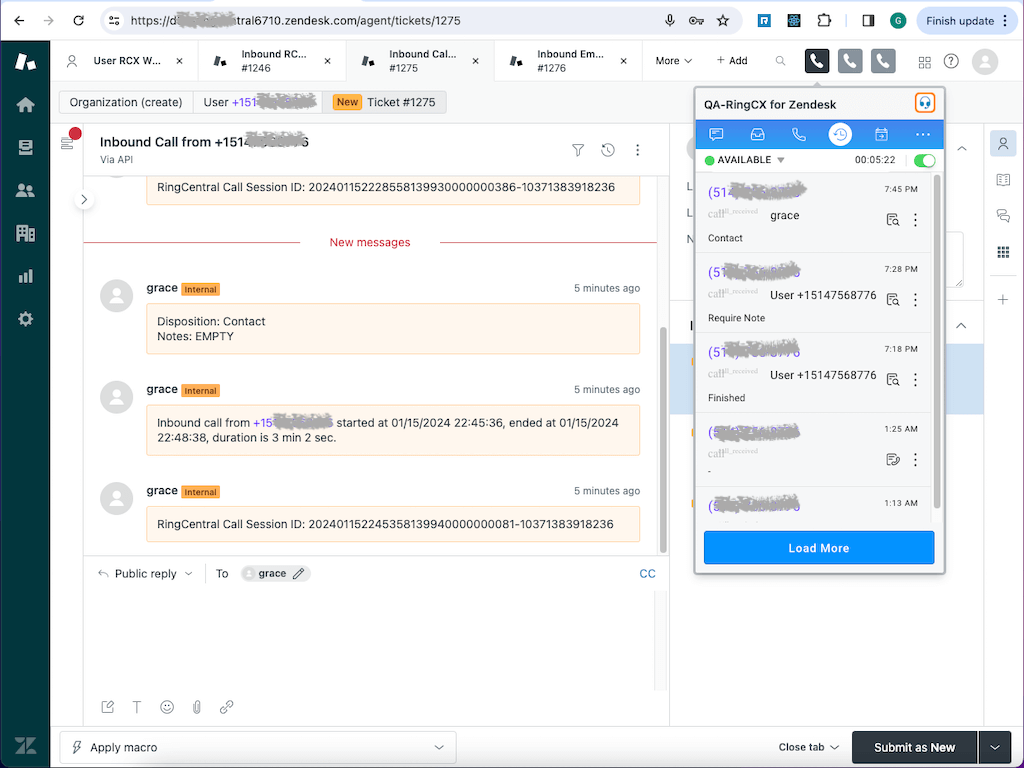Toggle the green availability switch
The image size is (1024, 768).
point(922,160)
